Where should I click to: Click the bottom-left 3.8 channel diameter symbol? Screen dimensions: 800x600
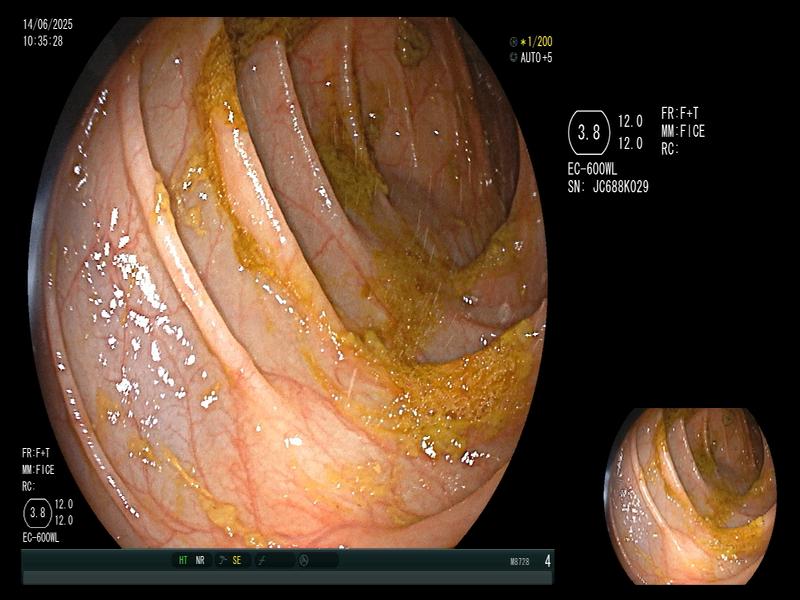(x=37, y=513)
